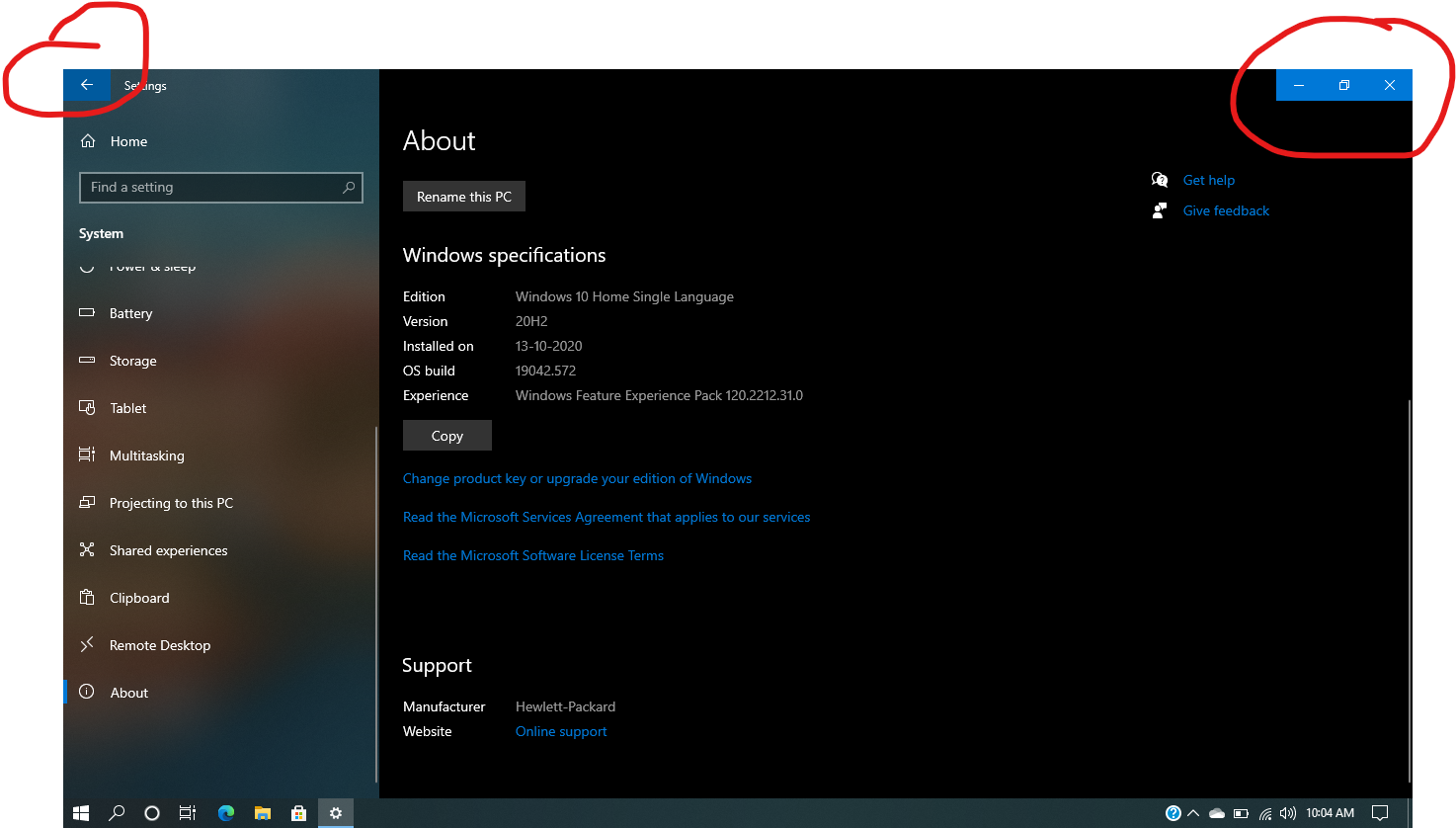The width and height of the screenshot is (1456, 828).
Task: Click the Settings gear in taskbar
Action: coord(336,813)
